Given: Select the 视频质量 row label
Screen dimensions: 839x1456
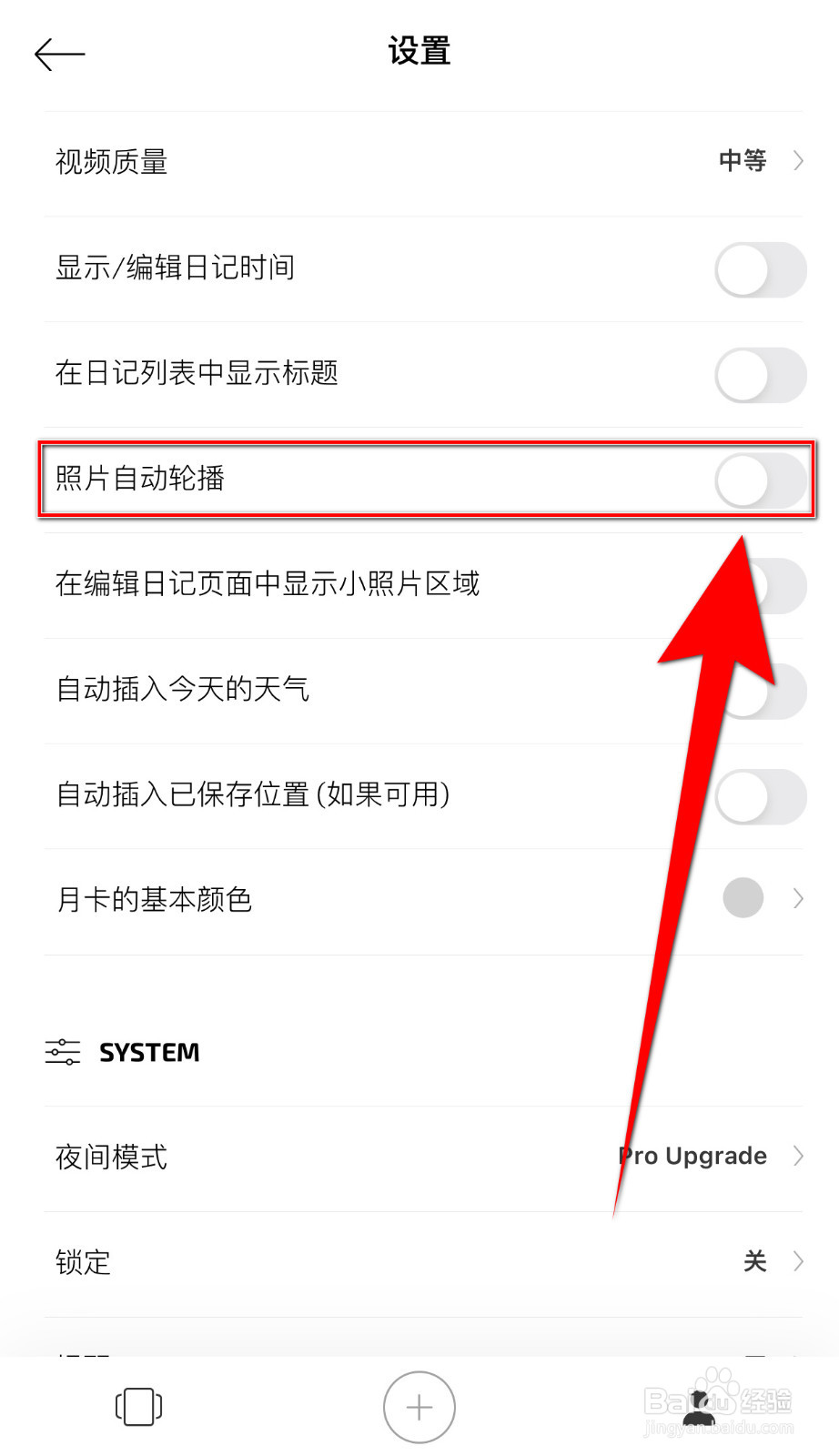Looking at the screenshot, I should [x=112, y=162].
